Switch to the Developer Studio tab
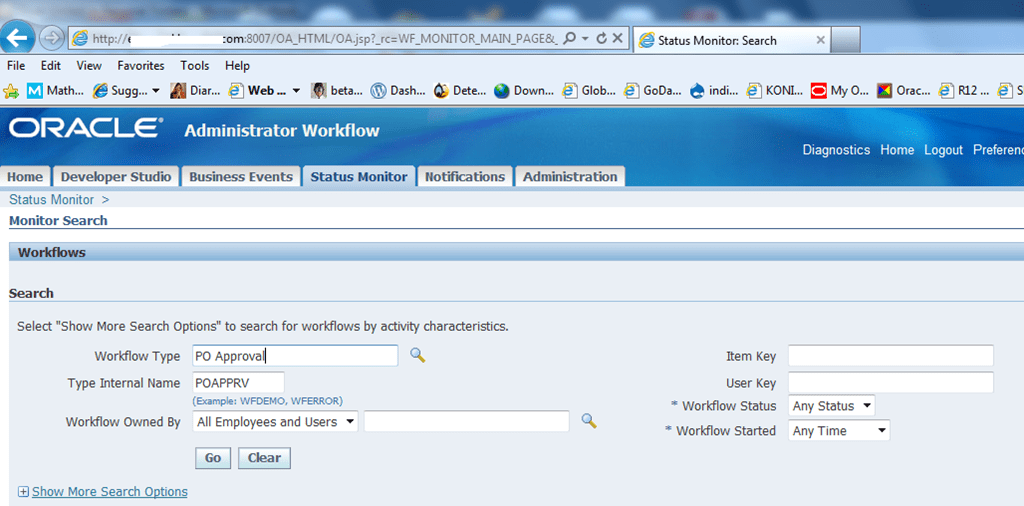1024x506 pixels. pos(116,177)
